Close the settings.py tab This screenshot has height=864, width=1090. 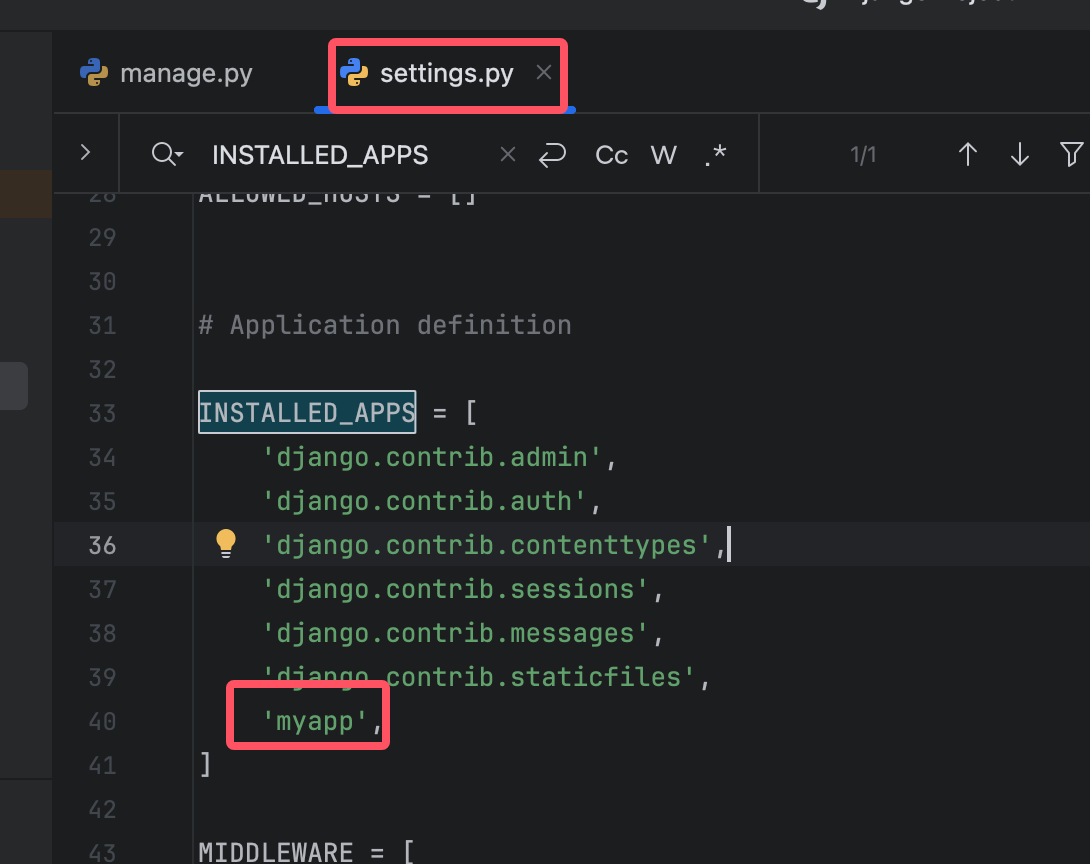point(544,73)
